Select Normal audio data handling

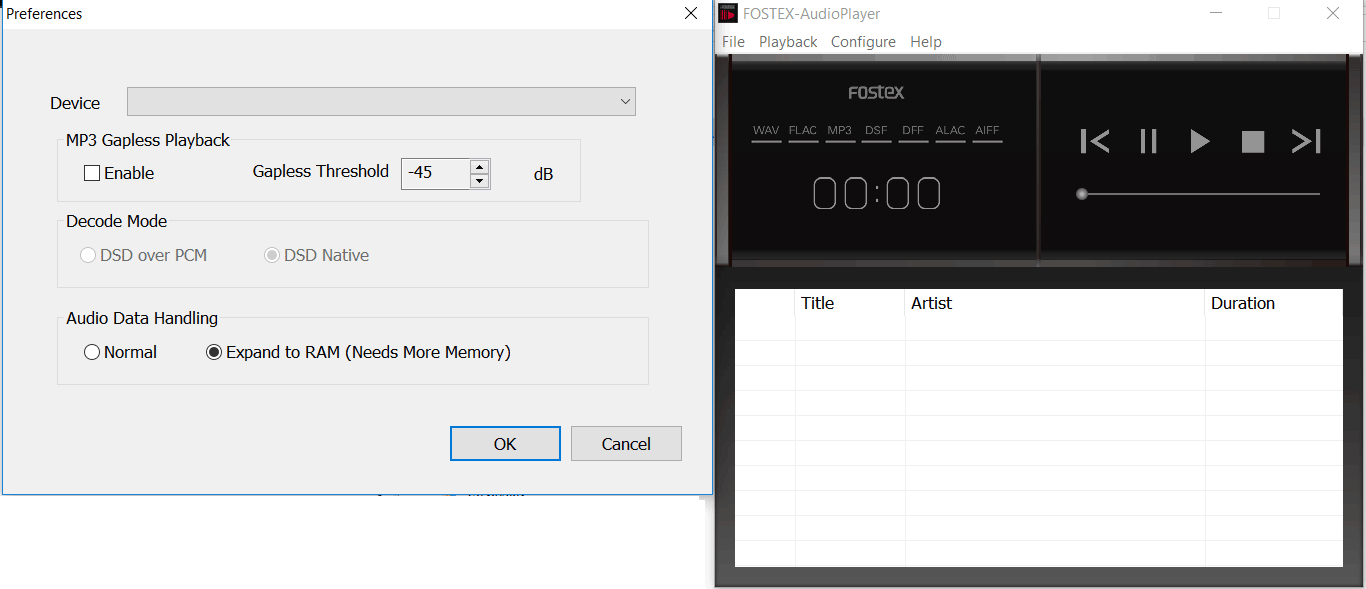(x=92, y=352)
